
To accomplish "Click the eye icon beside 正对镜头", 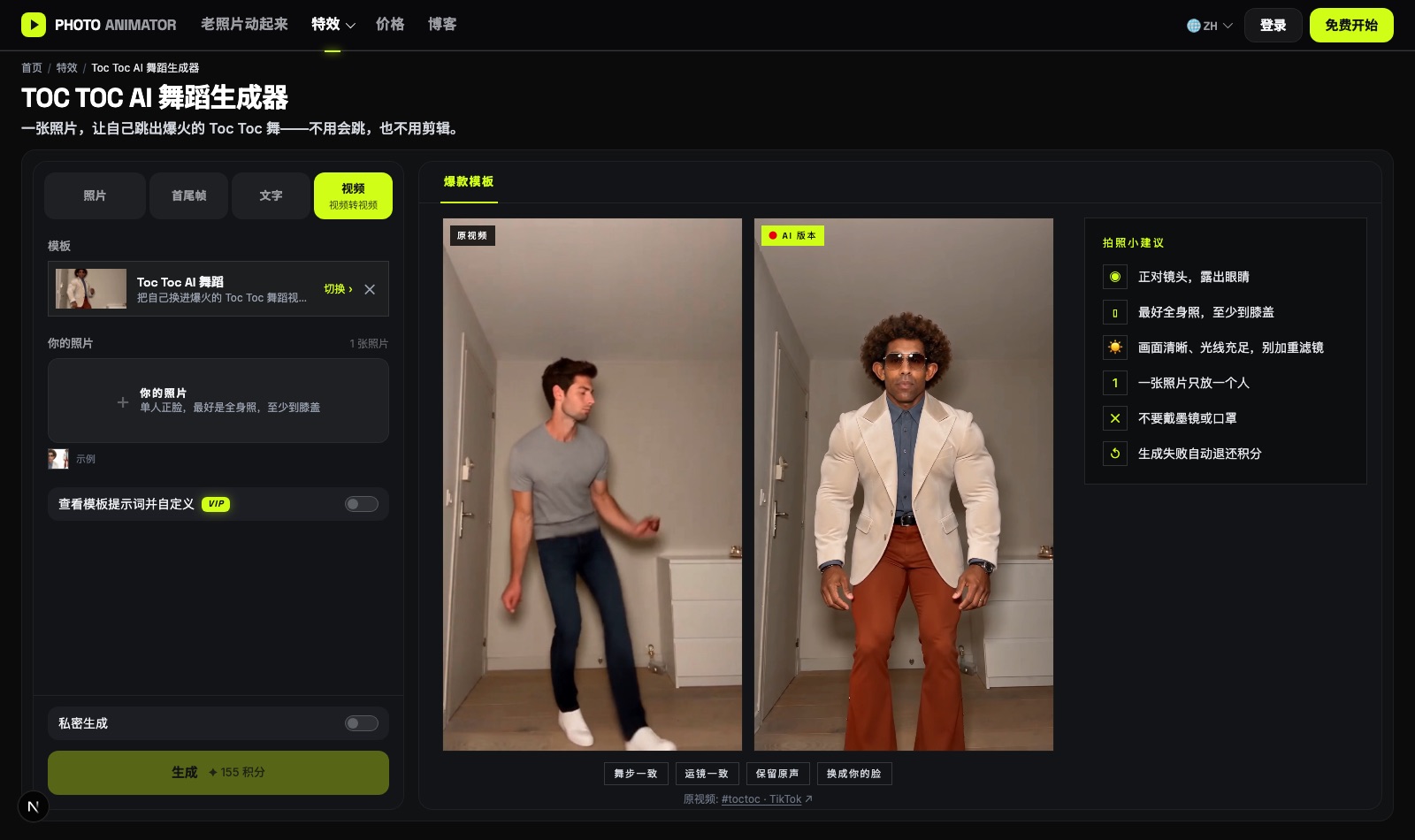I will tap(1115, 277).
